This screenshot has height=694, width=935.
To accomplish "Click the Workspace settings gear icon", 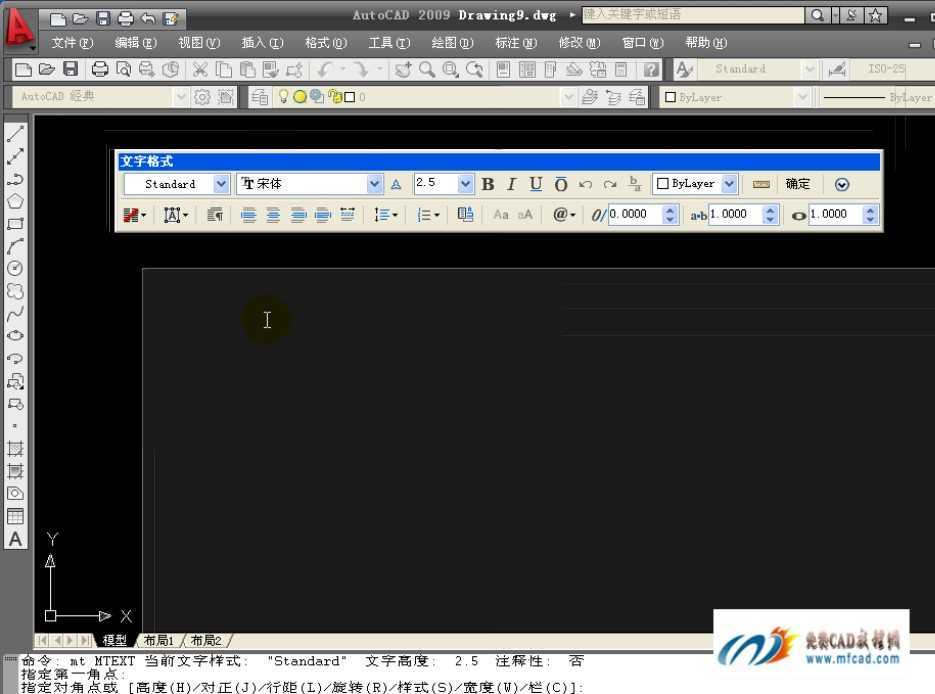I will point(202,97).
